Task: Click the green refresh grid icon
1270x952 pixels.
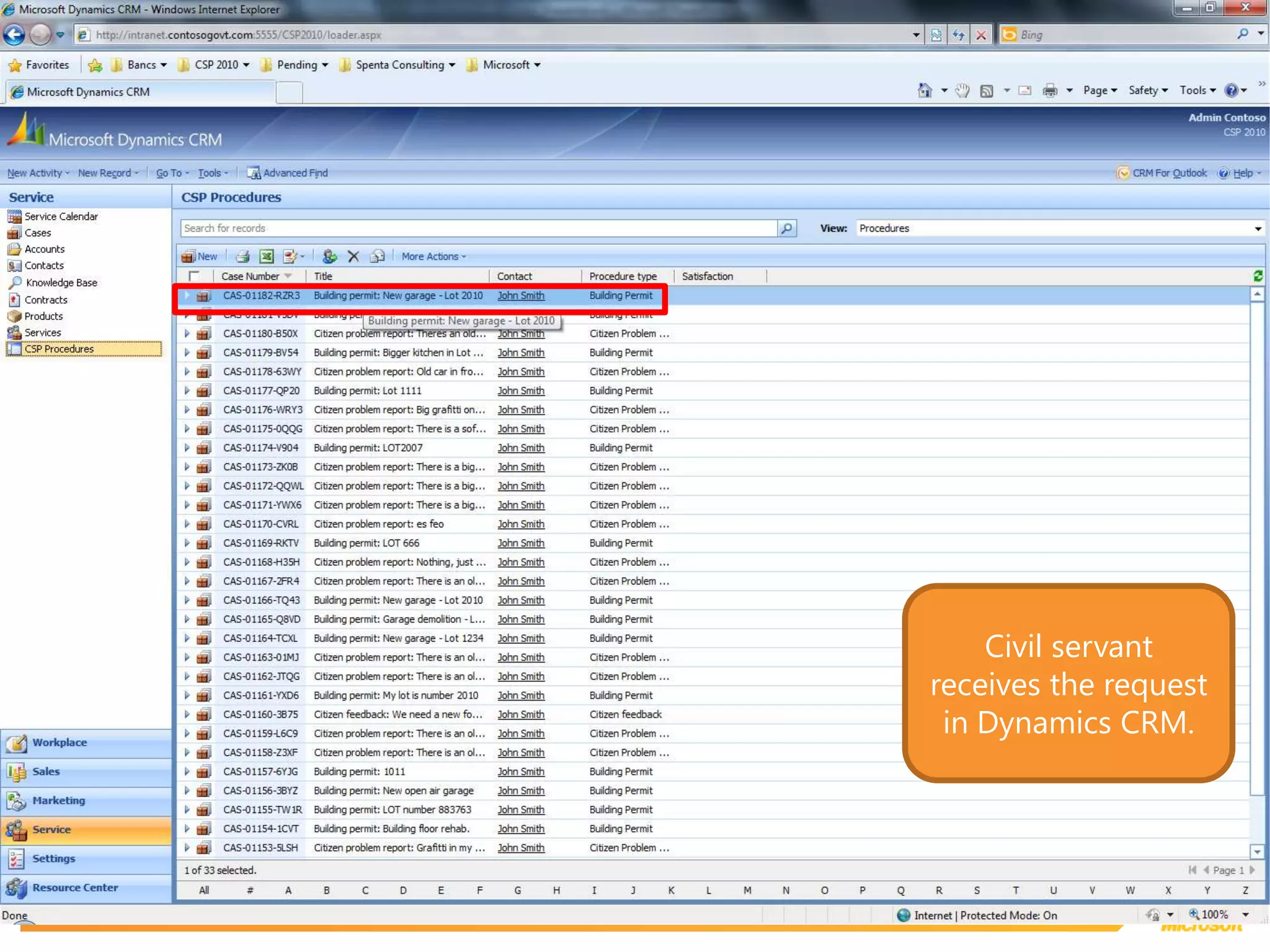Action: 1258,276
